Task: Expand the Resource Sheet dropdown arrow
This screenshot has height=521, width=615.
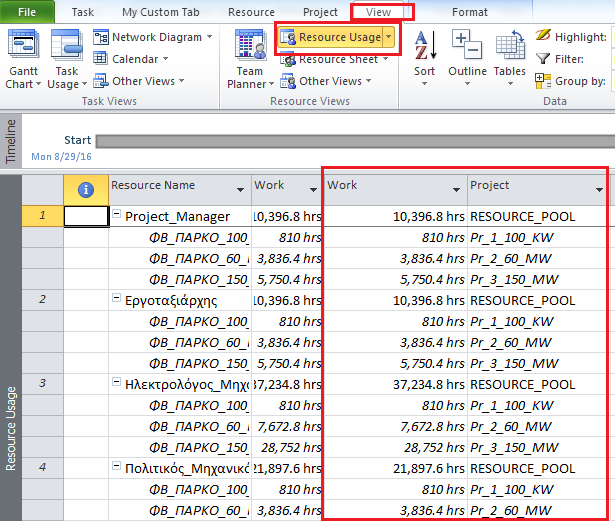Action: click(x=386, y=59)
